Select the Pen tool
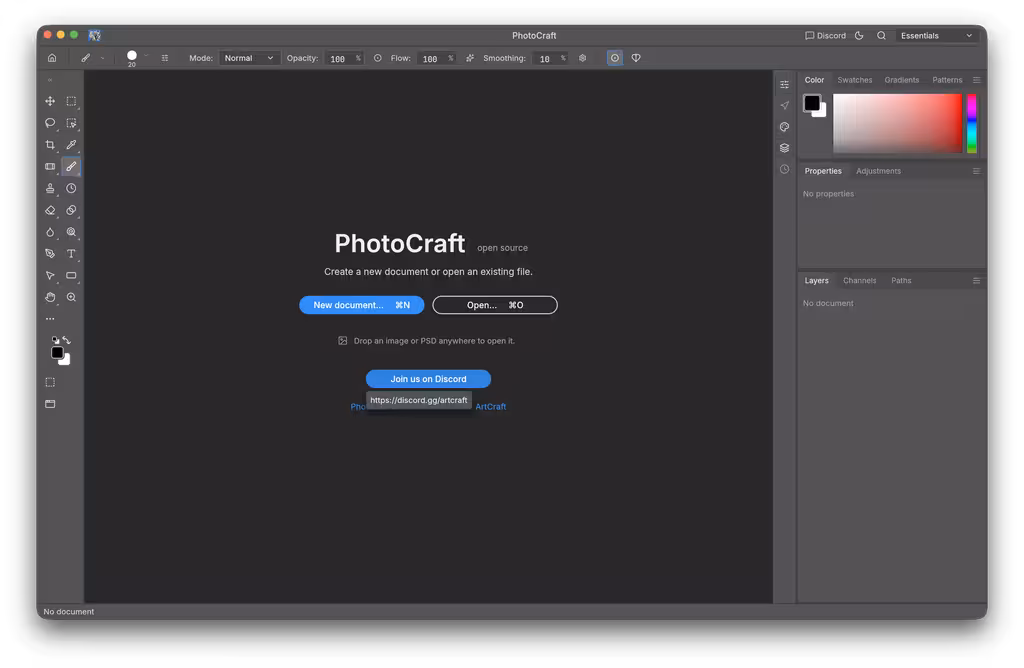Viewport: 1024px width, 668px height. click(50, 253)
